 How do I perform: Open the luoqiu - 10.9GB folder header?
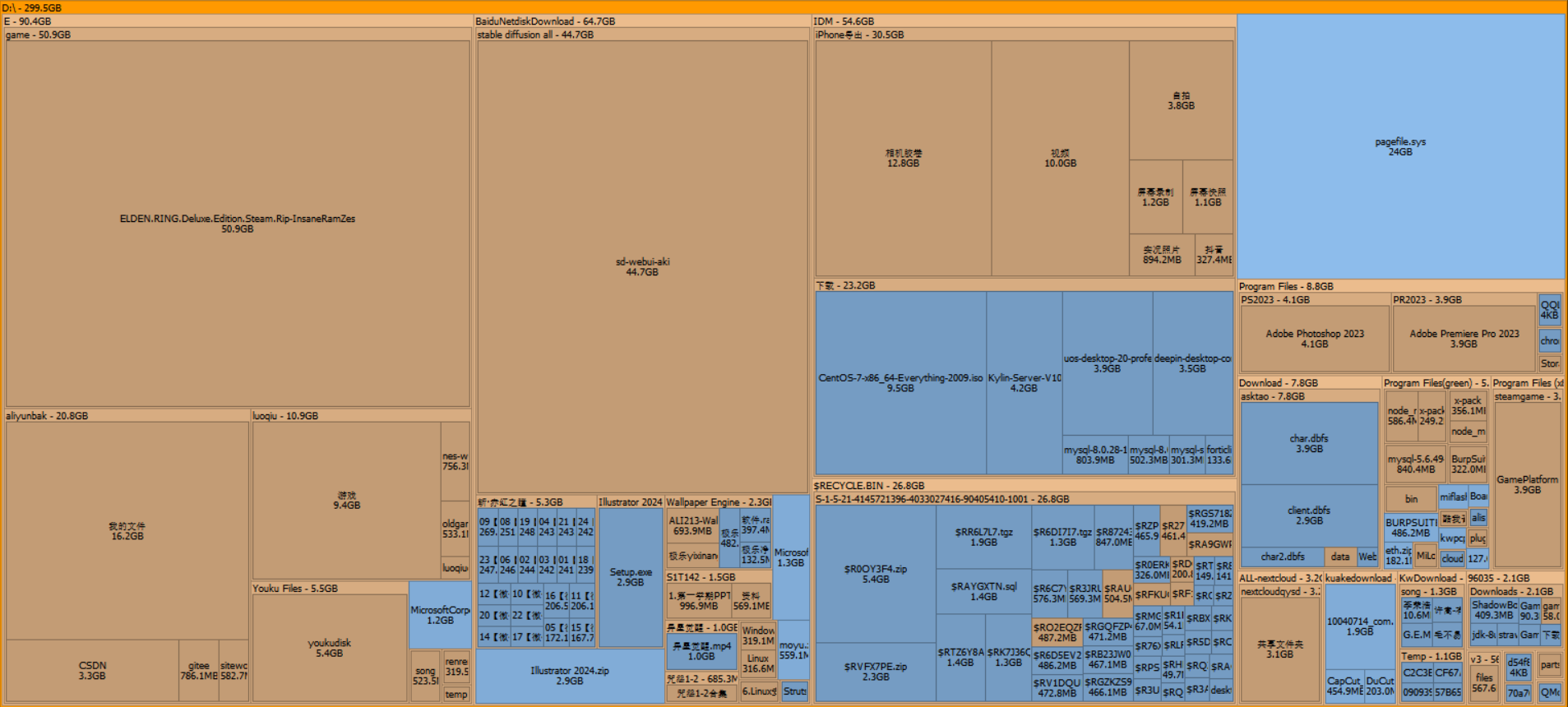click(x=361, y=416)
